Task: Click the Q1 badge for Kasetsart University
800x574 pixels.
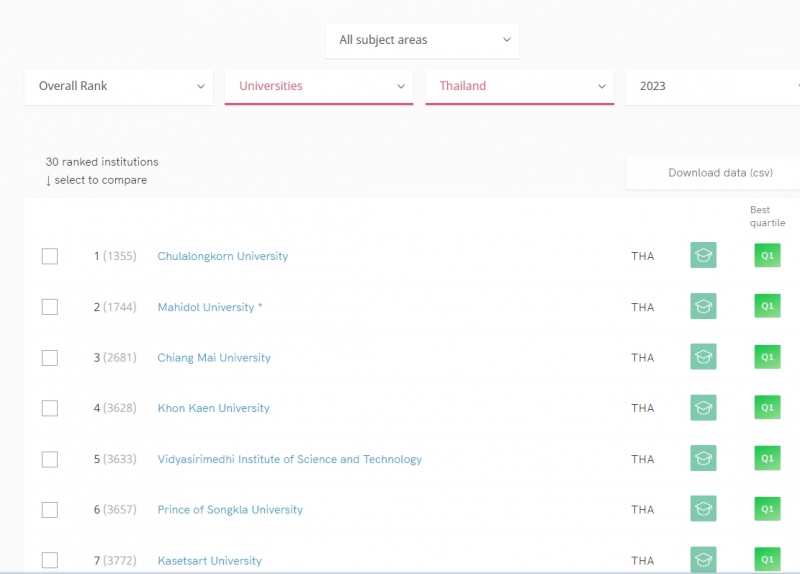Action: click(767, 559)
